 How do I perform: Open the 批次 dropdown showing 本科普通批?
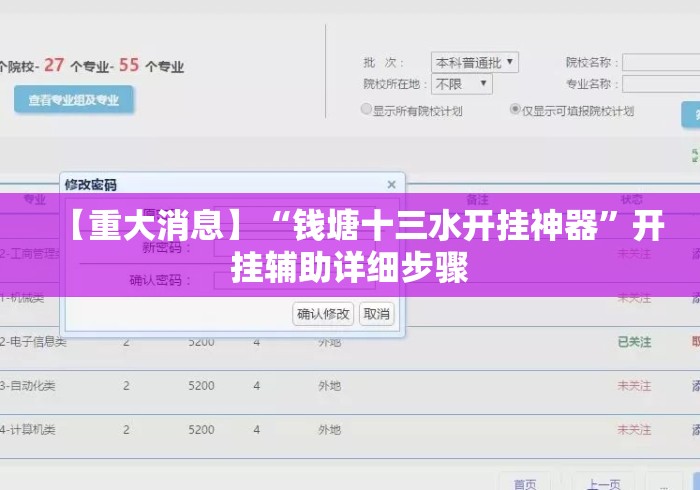pos(475,62)
